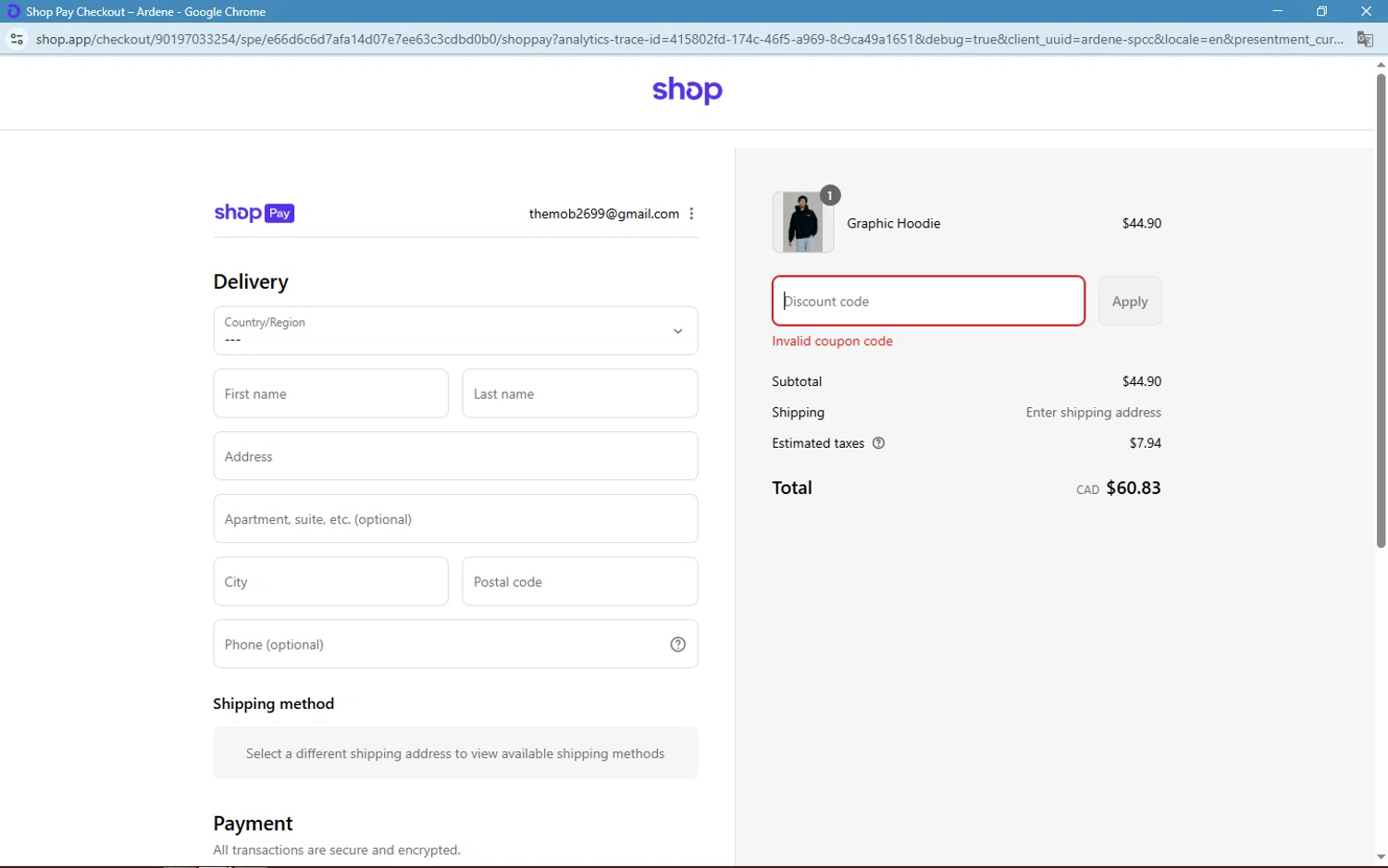Screen dimensions: 1388x868
Task: Click the CAD currency label
Action: click(1087, 490)
